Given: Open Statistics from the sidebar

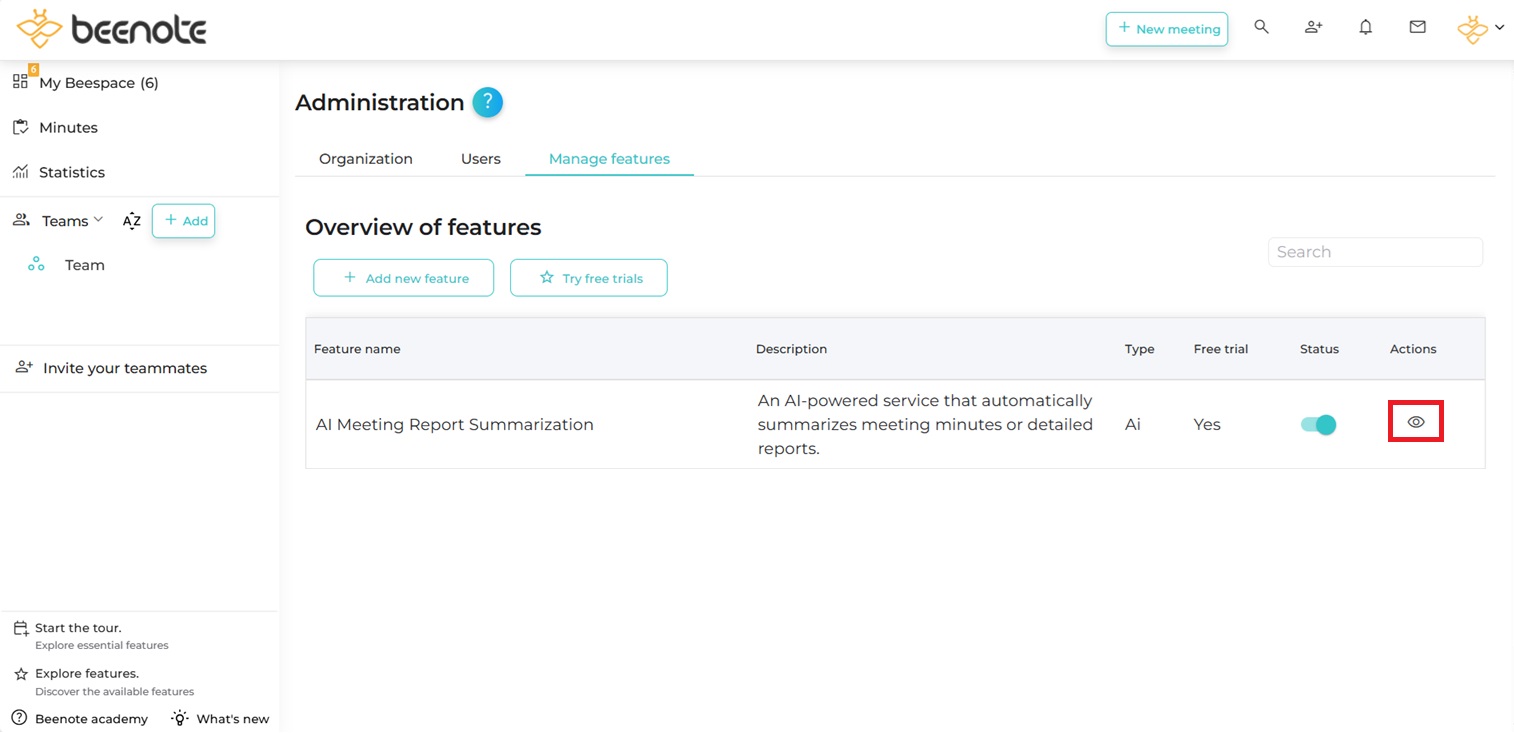Looking at the screenshot, I should tap(71, 172).
